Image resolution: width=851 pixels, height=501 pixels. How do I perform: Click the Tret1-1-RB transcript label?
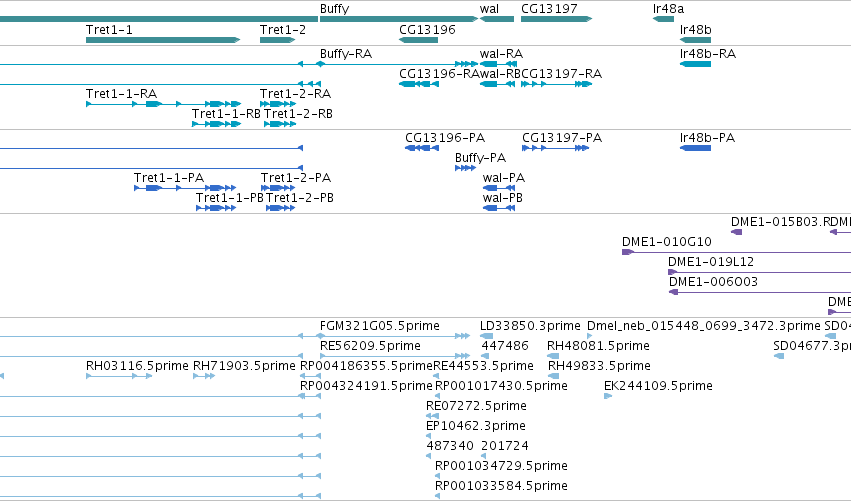pos(226,114)
